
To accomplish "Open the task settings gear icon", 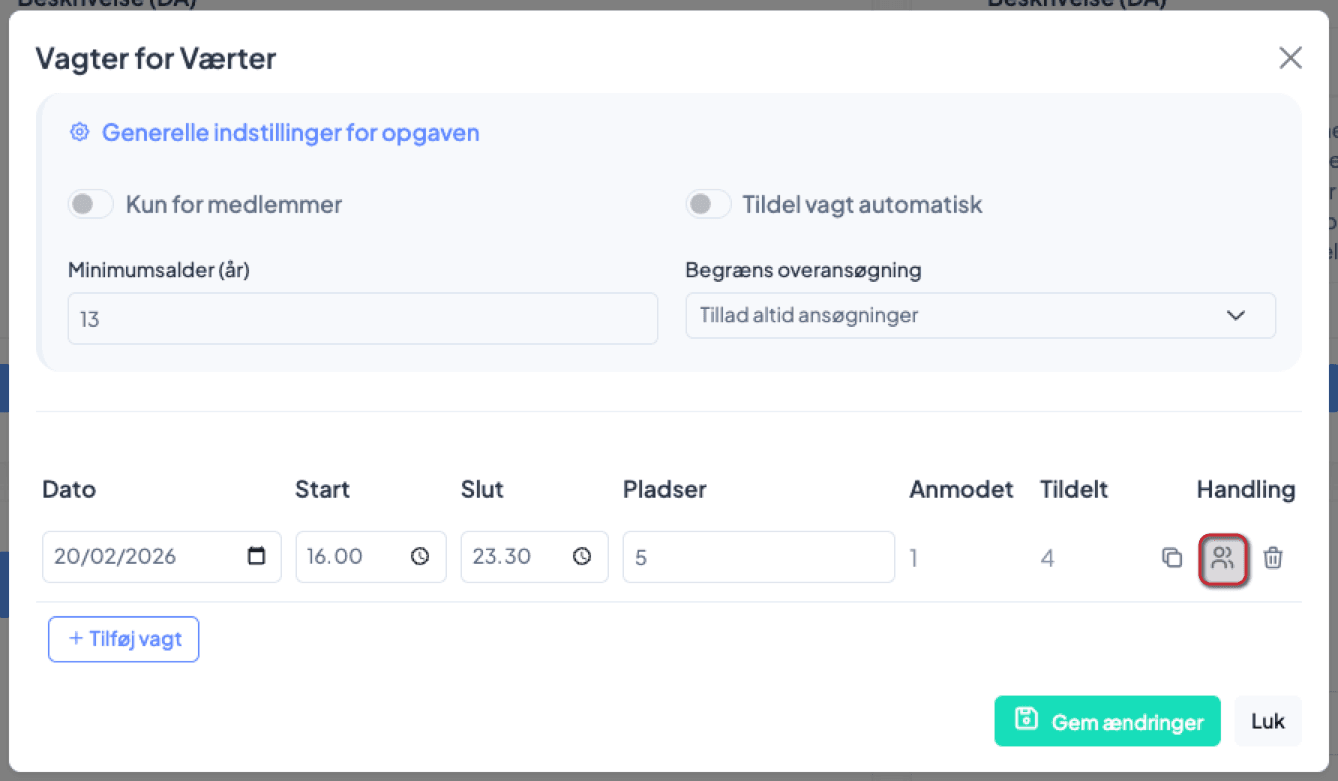I will (79, 131).
